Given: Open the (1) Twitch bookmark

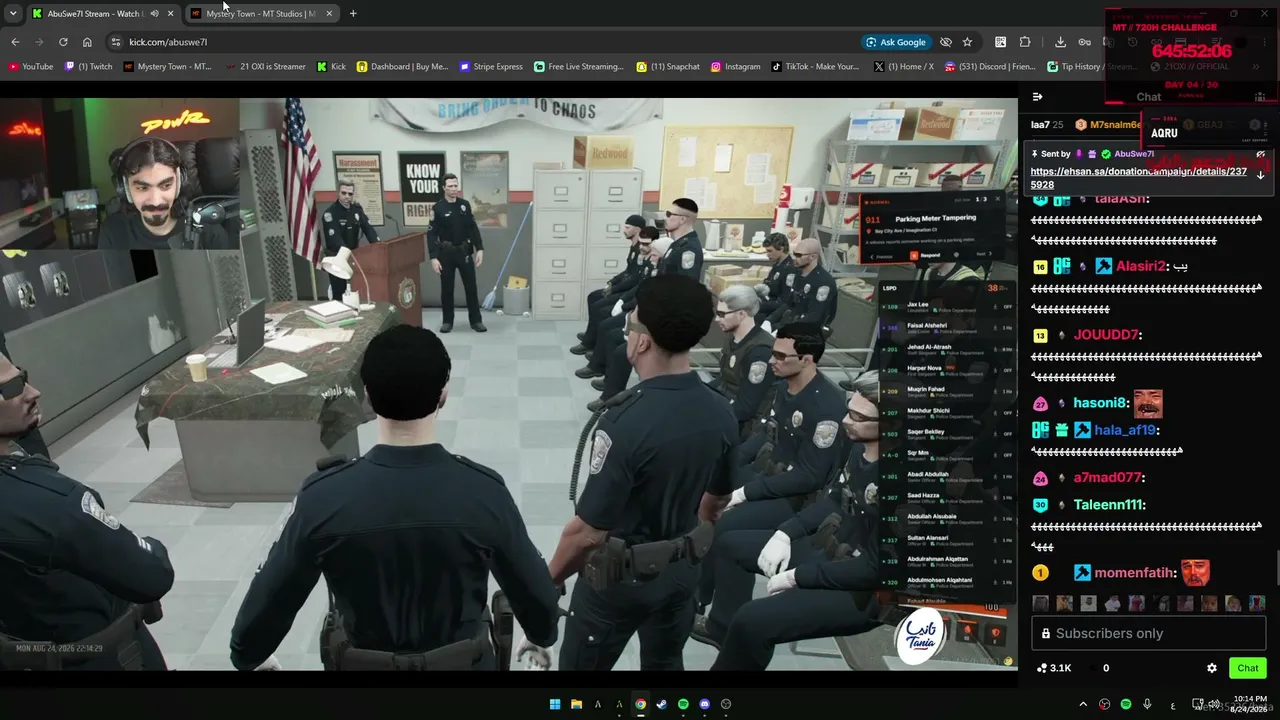Looking at the screenshot, I should [89, 67].
